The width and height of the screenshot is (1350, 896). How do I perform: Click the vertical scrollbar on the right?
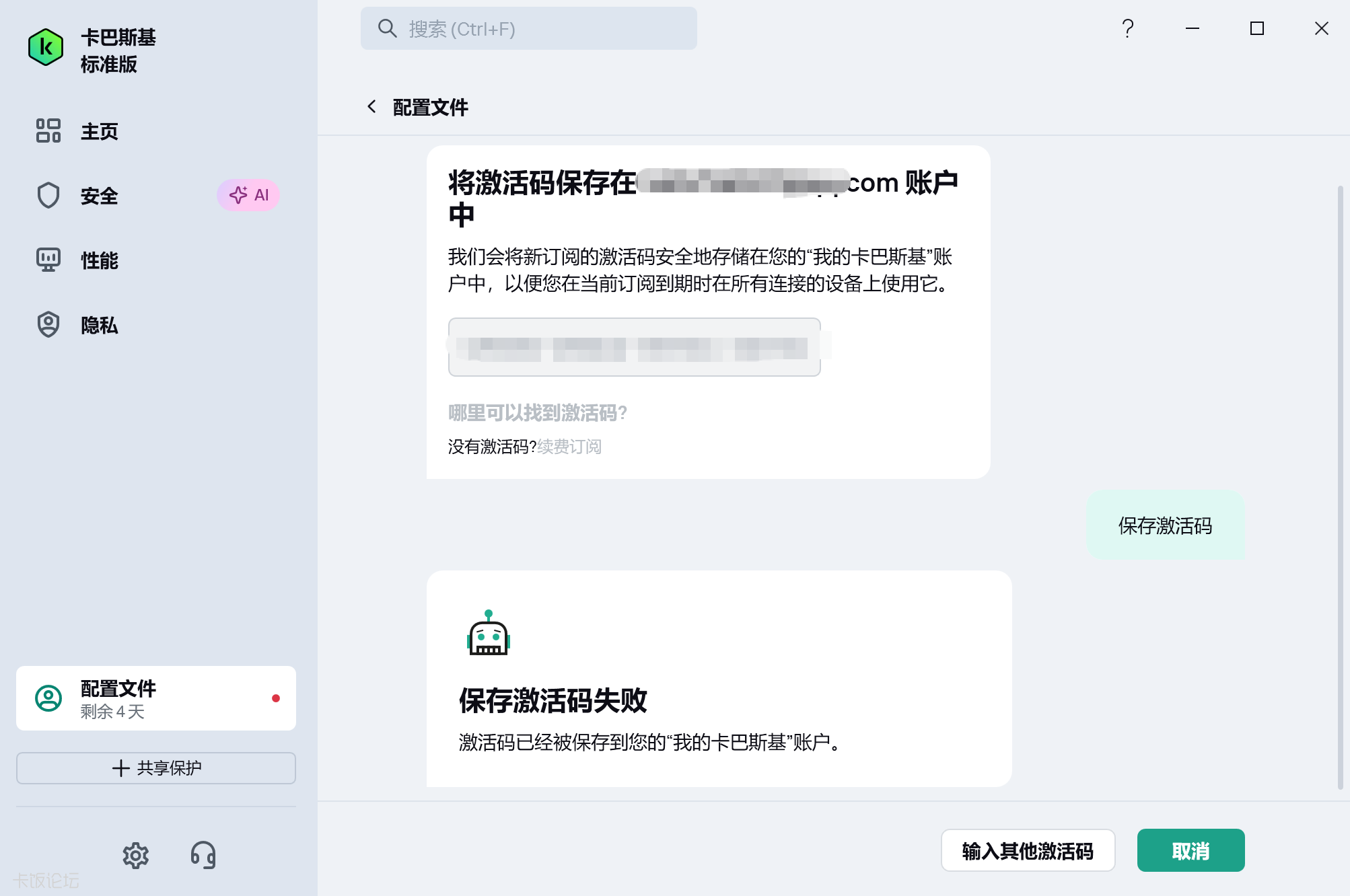(1341, 487)
